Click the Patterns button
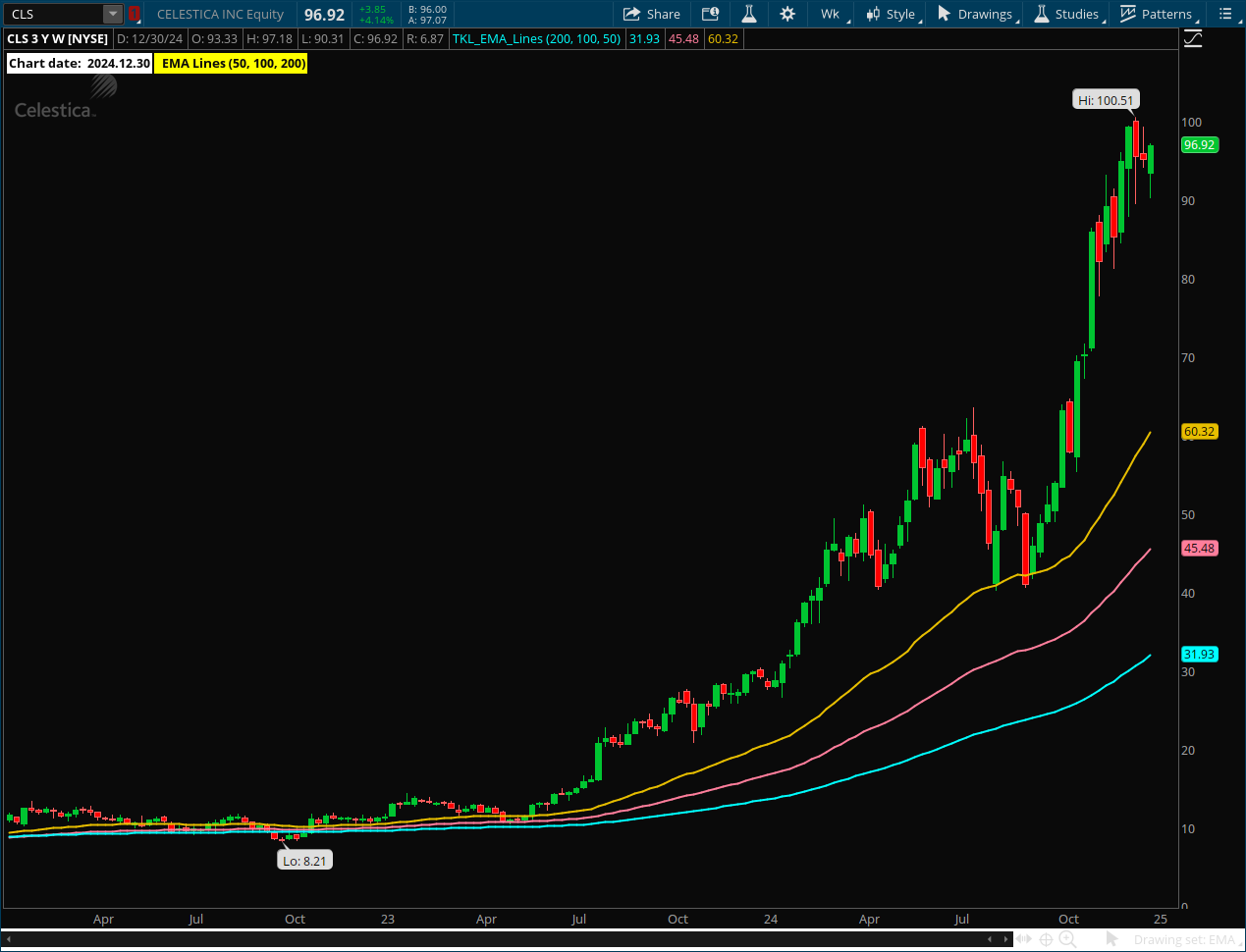1246x952 pixels. (x=1156, y=14)
